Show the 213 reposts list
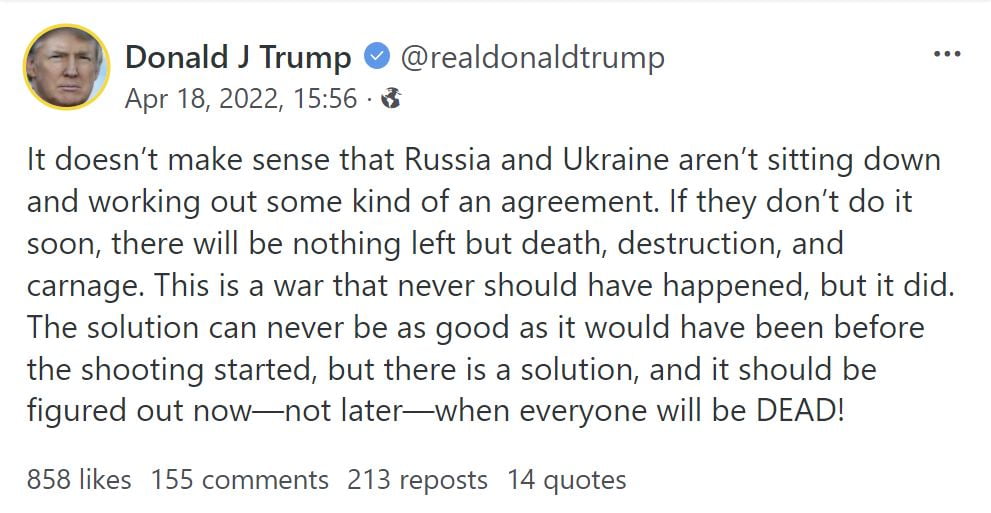This screenshot has width=991, height=513. pos(417,480)
